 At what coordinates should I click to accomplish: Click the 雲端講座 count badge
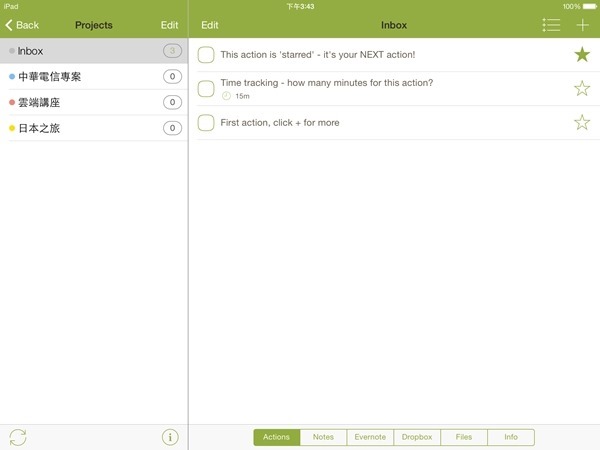point(172,102)
